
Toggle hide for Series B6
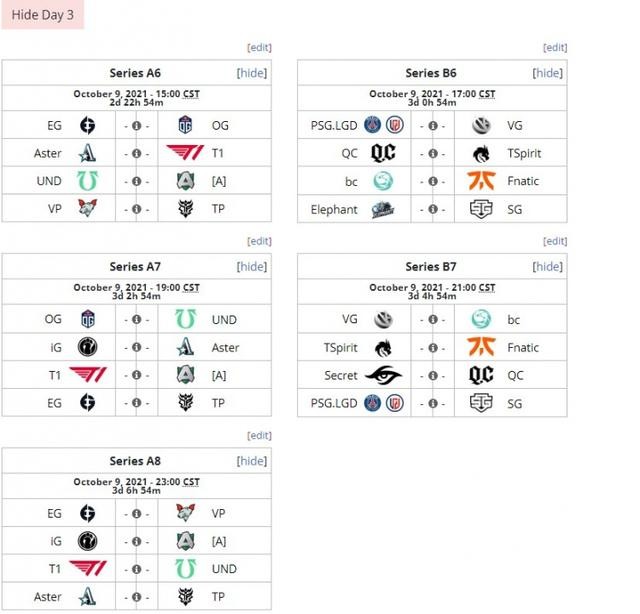coord(547,73)
